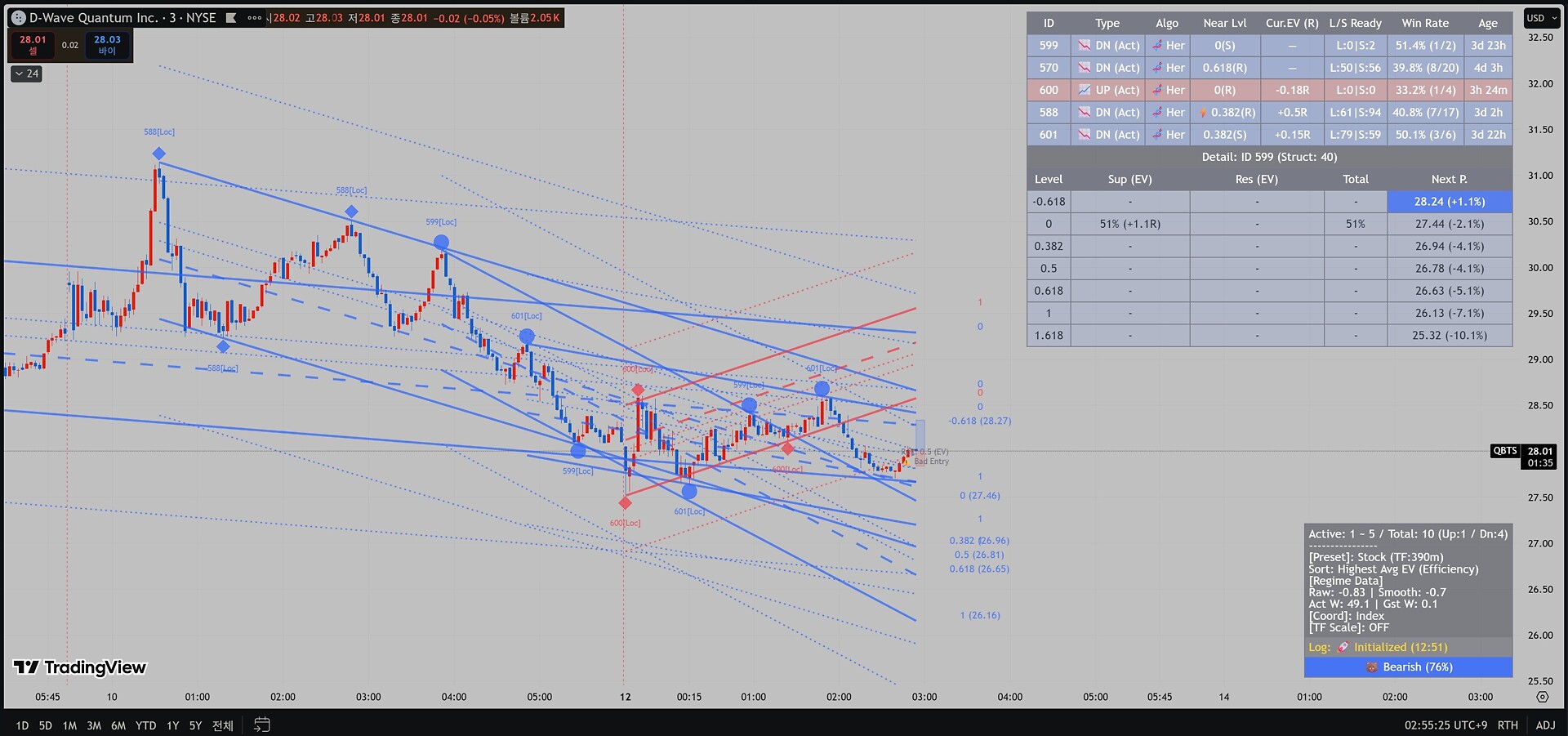Toggle the ADJ adjustment setting
Image resolution: width=1568 pixels, height=736 pixels.
click(1545, 725)
